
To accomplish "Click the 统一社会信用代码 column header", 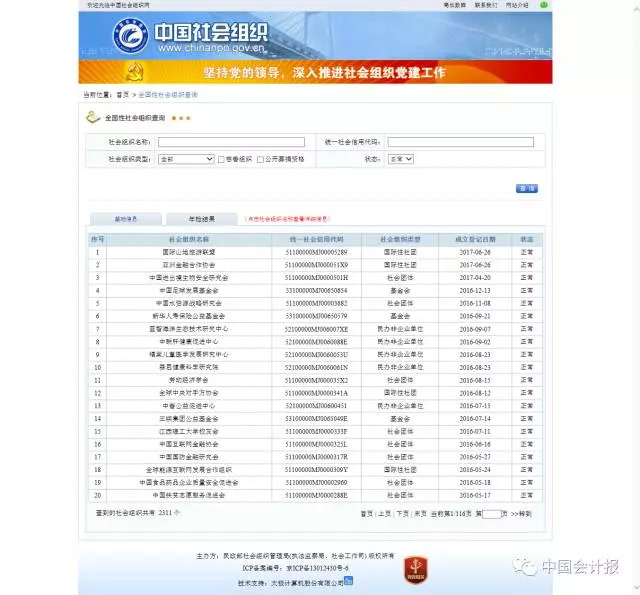I will pyautogui.click(x=316, y=239).
